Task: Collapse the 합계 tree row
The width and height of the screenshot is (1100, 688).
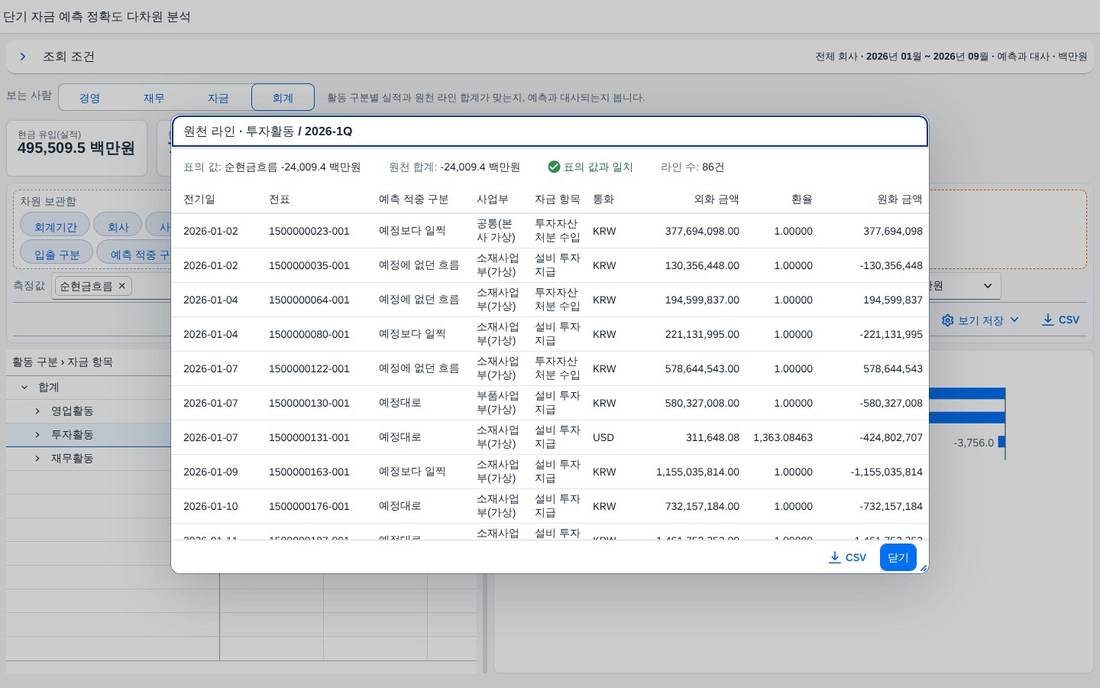Action: pos(25,387)
